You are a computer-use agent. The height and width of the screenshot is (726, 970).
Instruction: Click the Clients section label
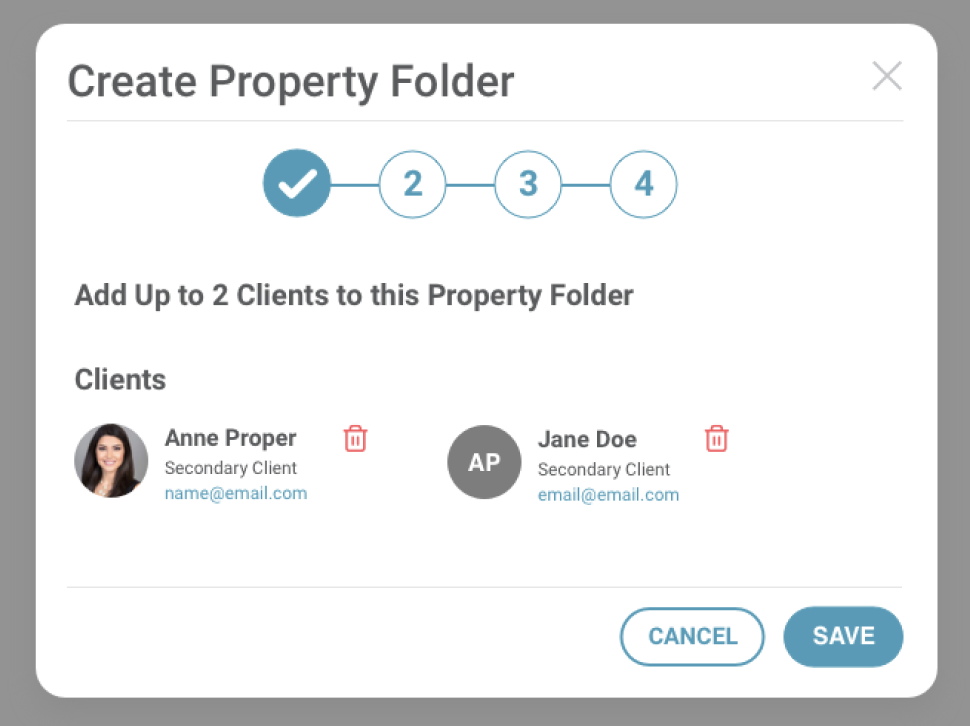pyautogui.click(x=120, y=380)
